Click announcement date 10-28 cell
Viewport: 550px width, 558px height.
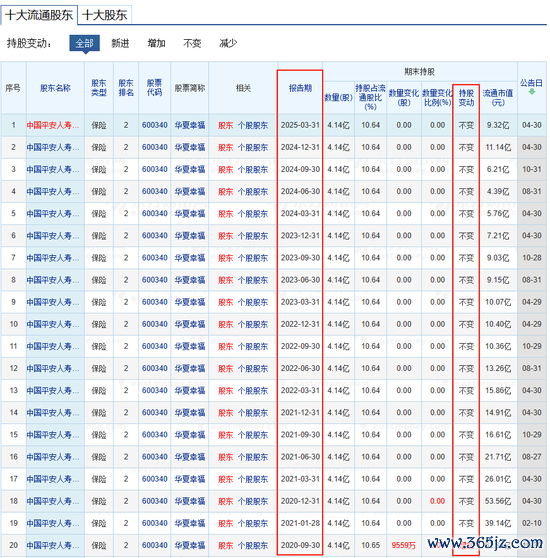click(x=532, y=258)
